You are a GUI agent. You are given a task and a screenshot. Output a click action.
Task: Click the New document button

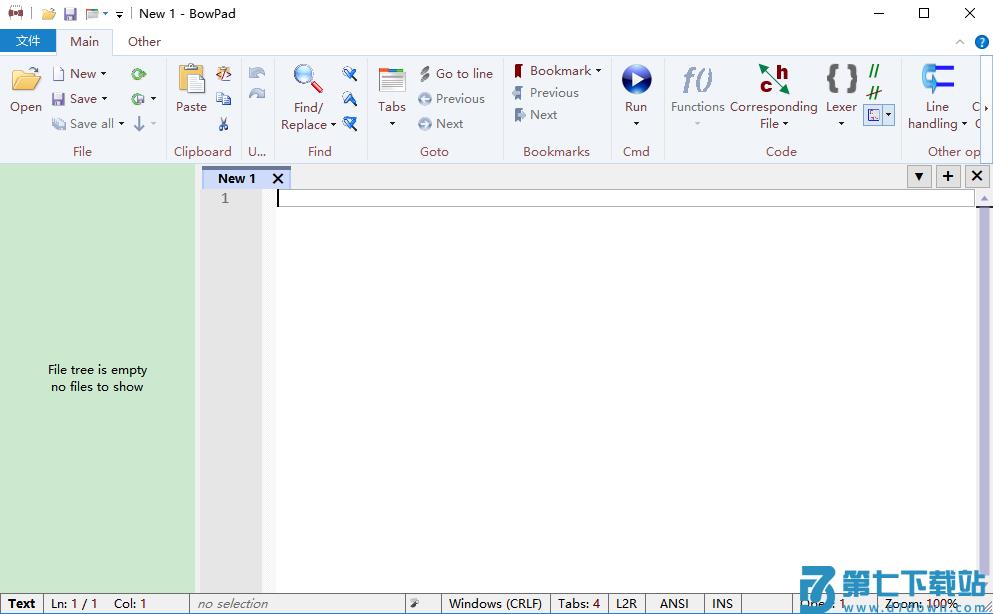click(x=76, y=73)
